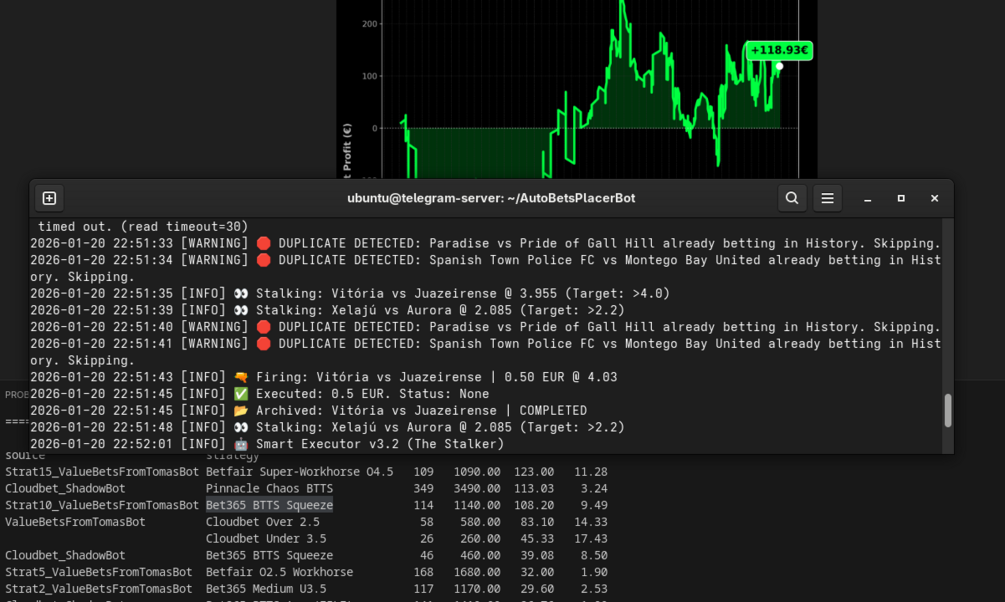Click the terminal title ubuntu@telegram-server
This screenshot has height=602, width=1005.
click(491, 198)
